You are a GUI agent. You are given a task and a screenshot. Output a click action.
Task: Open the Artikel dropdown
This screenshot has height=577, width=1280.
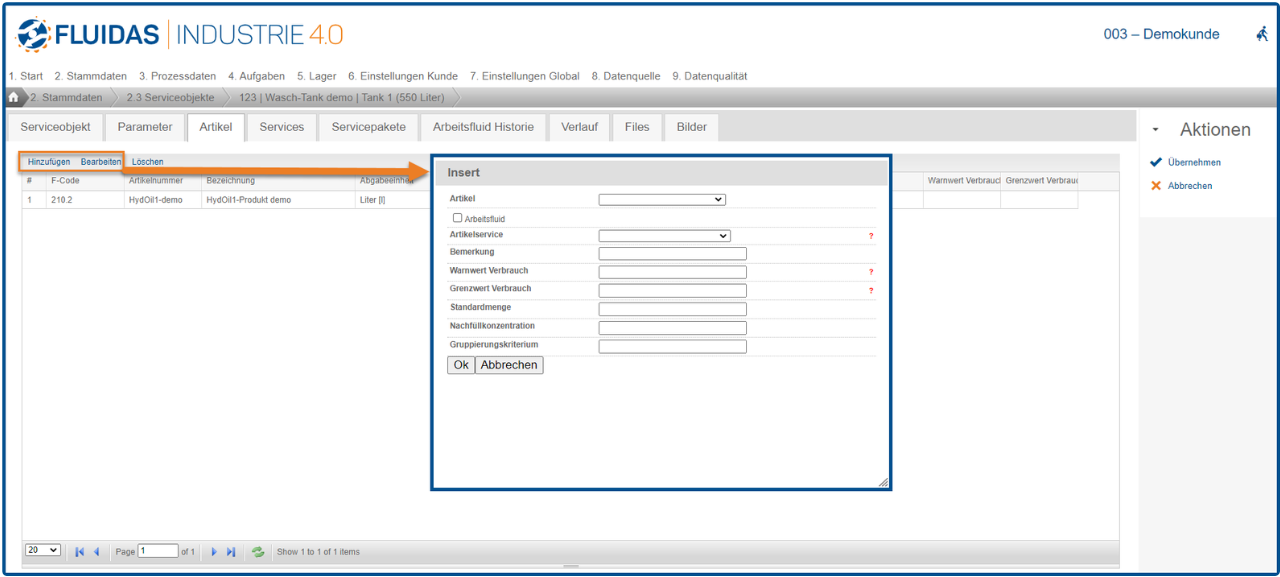661,200
